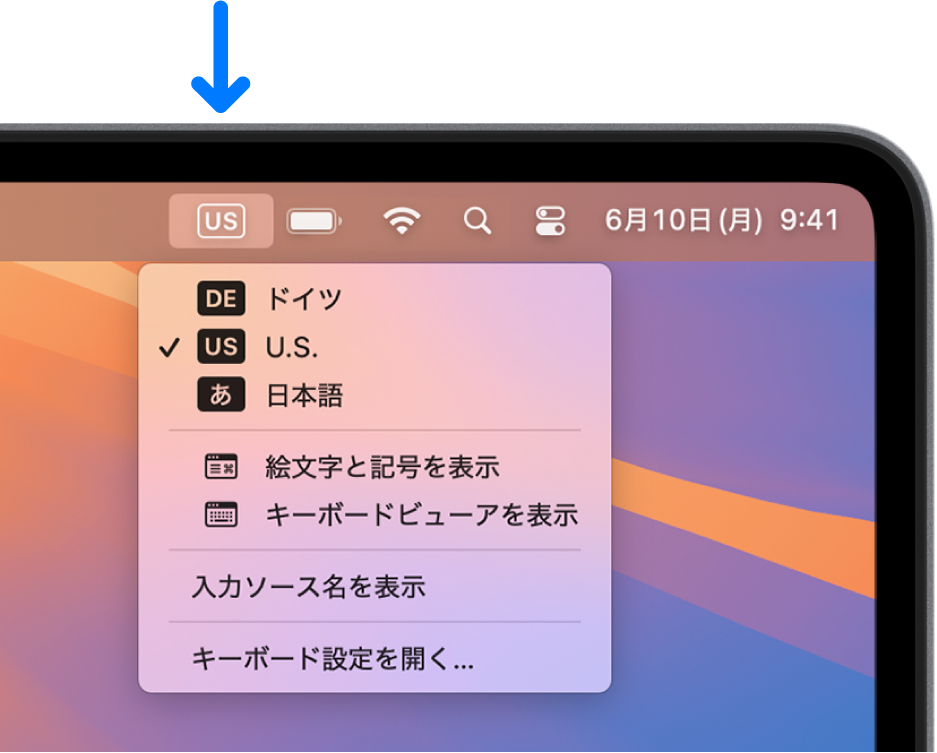Click the battery status icon
The width and height of the screenshot is (937, 753).
(x=314, y=222)
